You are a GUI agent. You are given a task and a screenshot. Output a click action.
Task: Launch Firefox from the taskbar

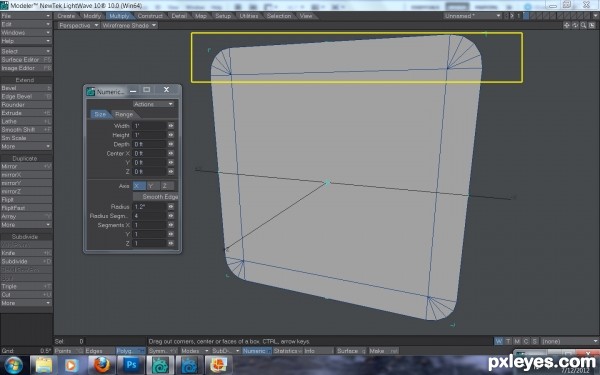coord(101,365)
